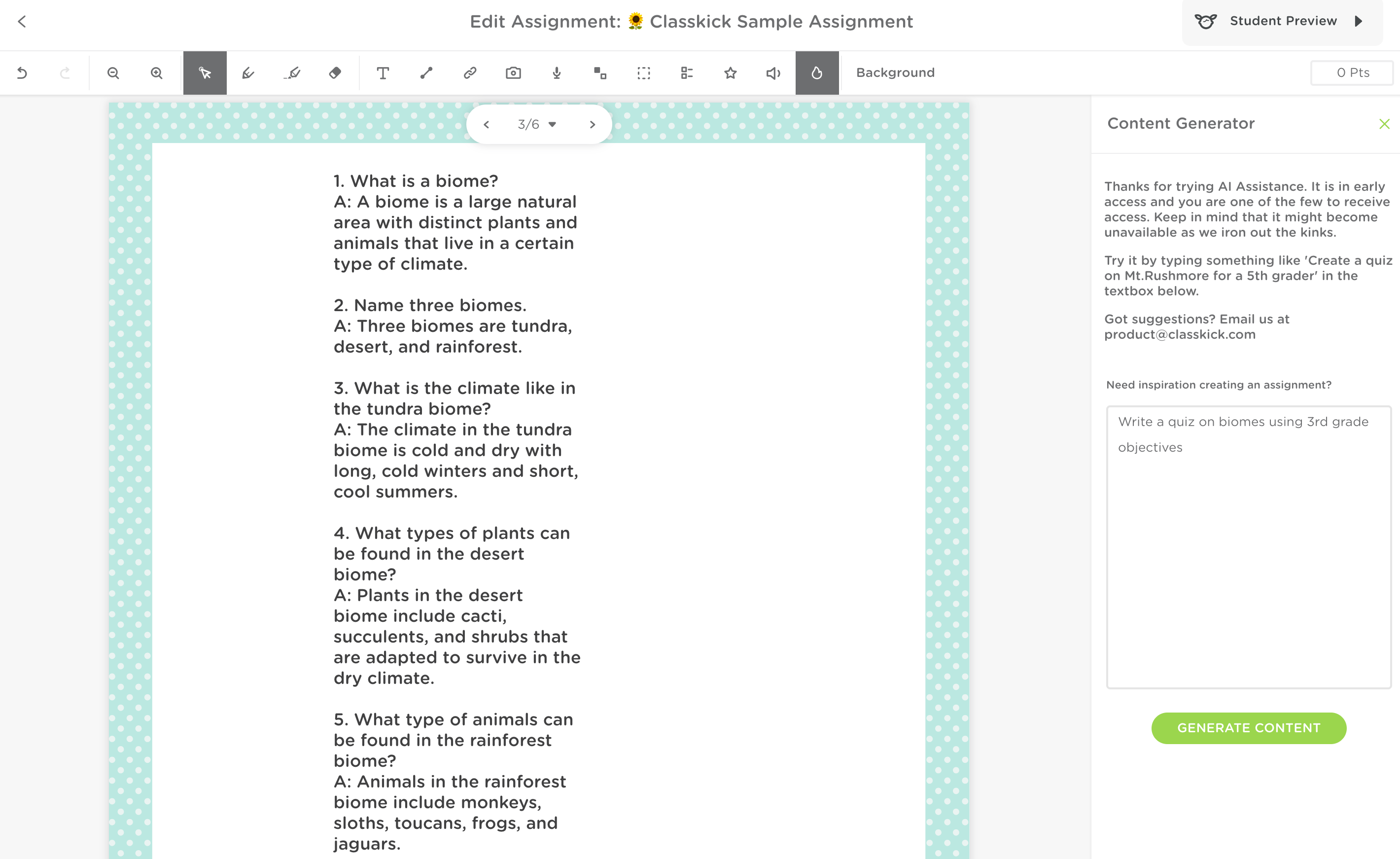Close the Content Generator panel
Screen dimensions: 1400x859
tap(1384, 124)
